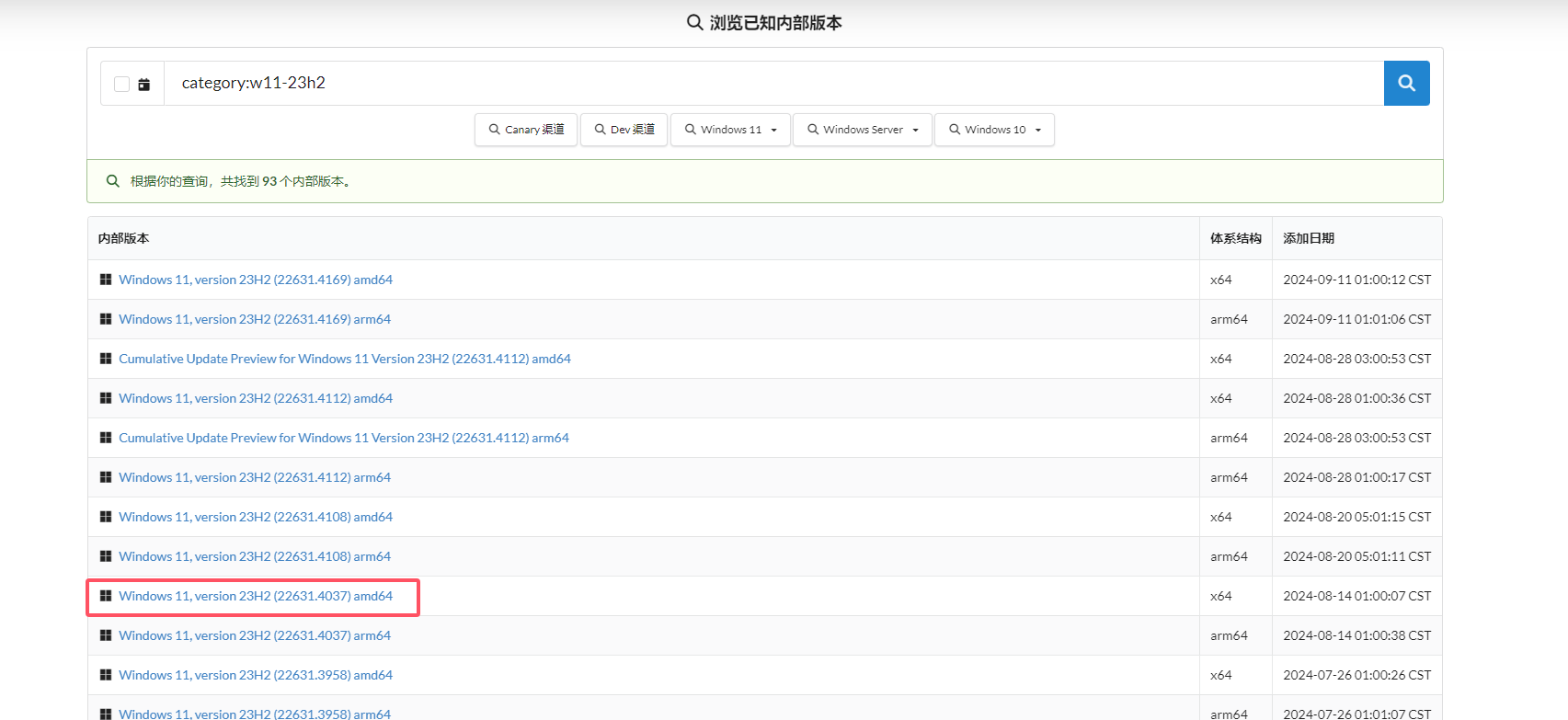The width and height of the screenshot is (1568, 720).
Task: Click the magnifier icon in the heading title
Action: pyautogui.click(x=694, y=22)
